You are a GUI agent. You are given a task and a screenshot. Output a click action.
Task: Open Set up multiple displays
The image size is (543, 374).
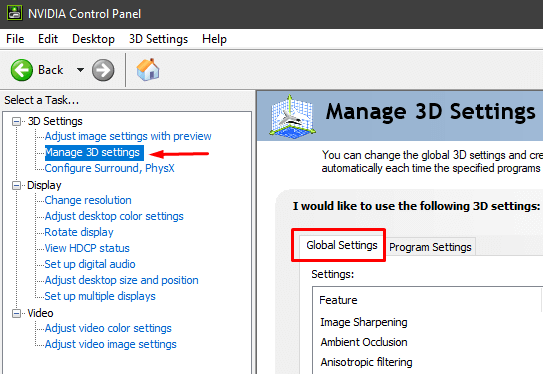pos(100,296)
